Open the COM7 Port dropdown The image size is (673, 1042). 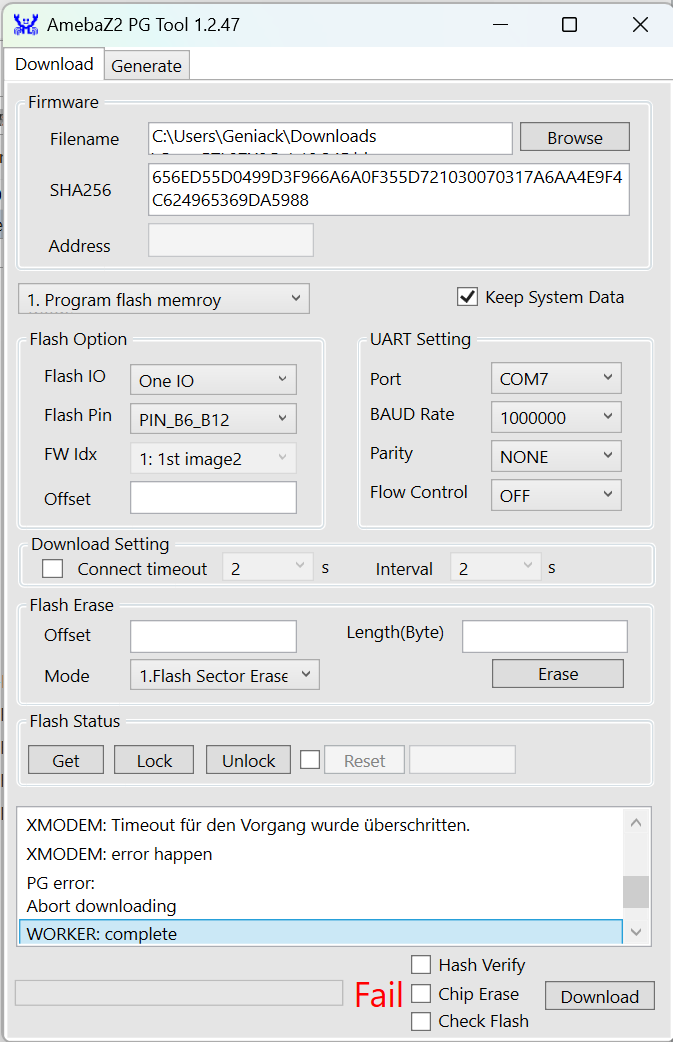pyautogui.click(x=556, y=379)
